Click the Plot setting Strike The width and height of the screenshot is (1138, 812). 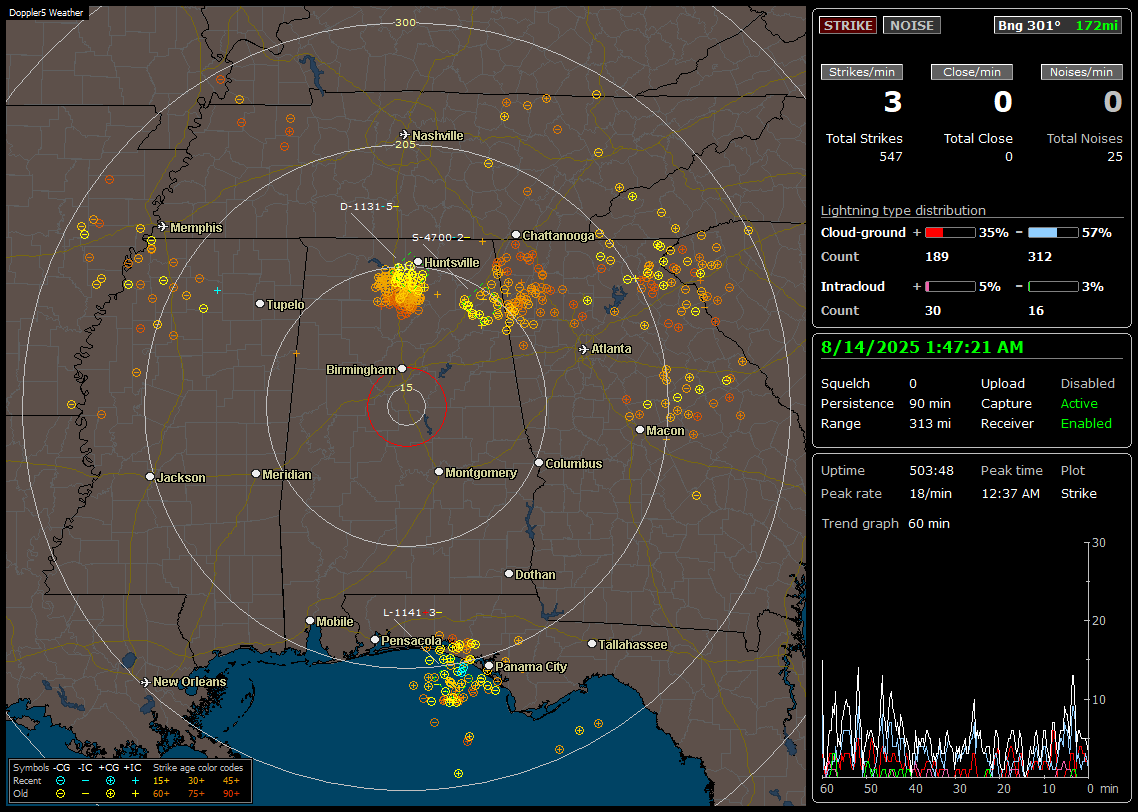click(x=1078, y=493)
